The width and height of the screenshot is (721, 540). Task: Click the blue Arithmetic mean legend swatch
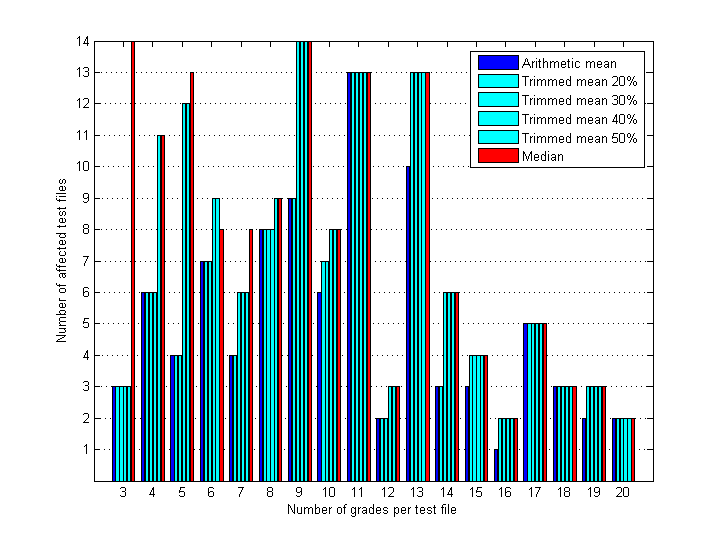click(497, 64)
